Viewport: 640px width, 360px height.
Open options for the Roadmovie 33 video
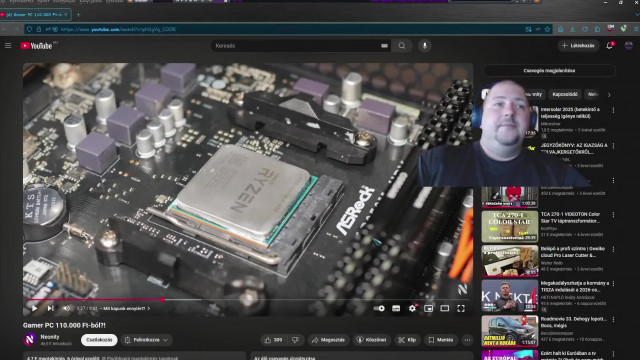point(613,319)
